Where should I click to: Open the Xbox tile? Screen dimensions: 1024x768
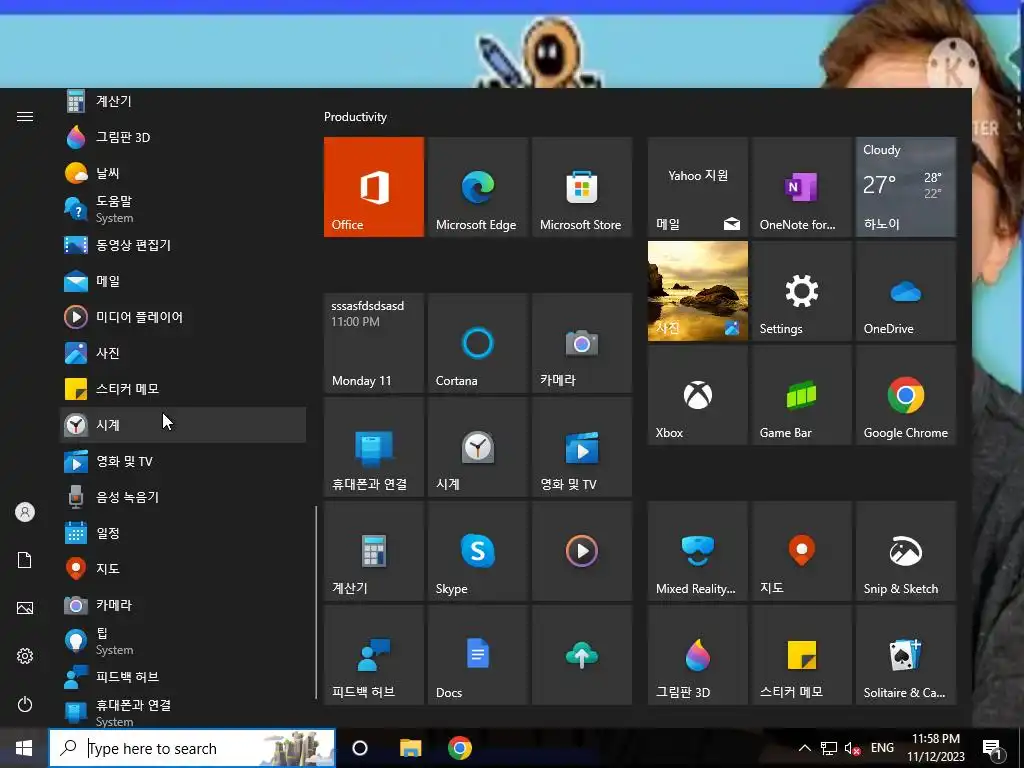[x=697, y=395]
